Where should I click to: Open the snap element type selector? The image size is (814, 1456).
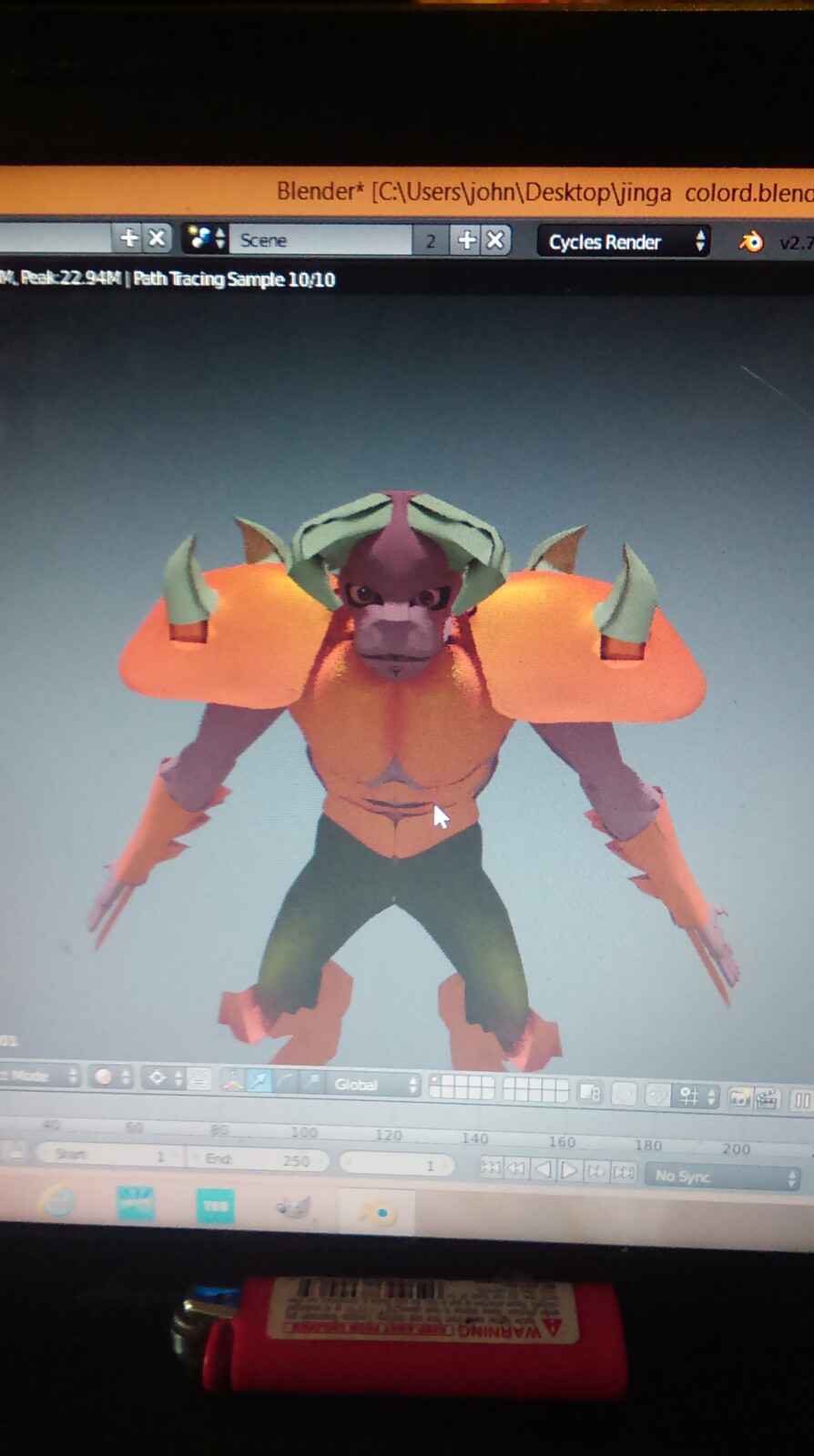(696, 1097)
